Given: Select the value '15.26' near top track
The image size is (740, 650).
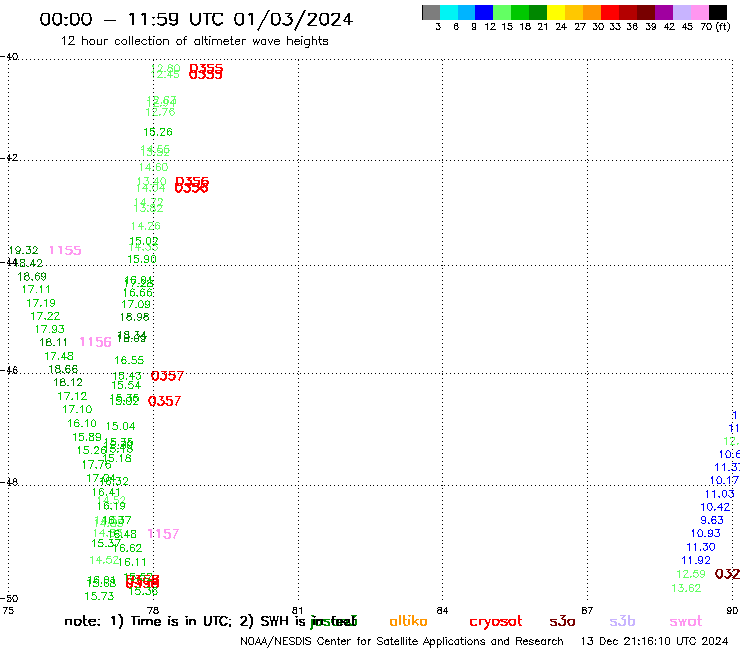Looking at the screenshot, I should click(158, 132).
